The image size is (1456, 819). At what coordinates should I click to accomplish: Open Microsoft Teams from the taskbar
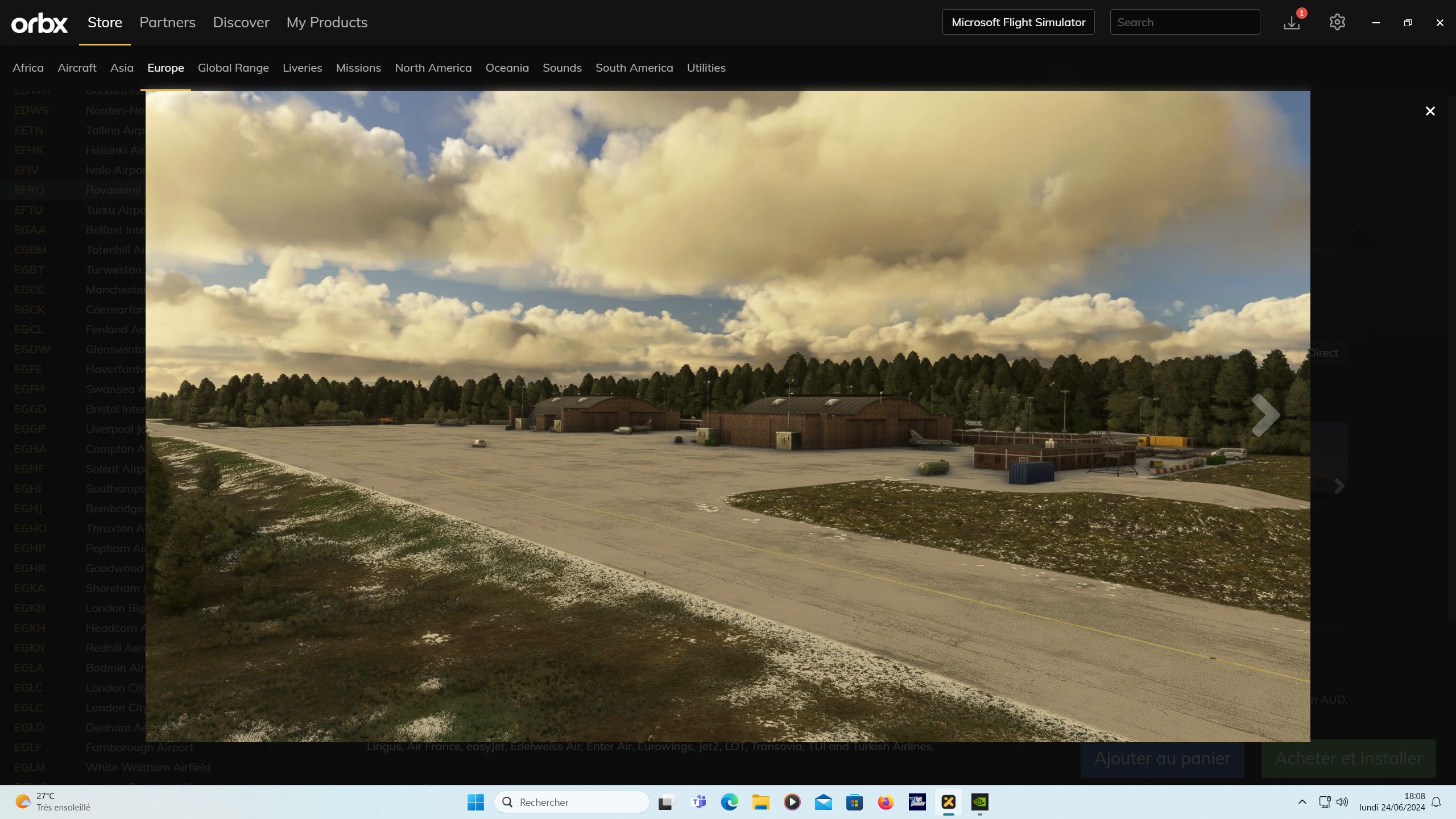coord(698,802)
